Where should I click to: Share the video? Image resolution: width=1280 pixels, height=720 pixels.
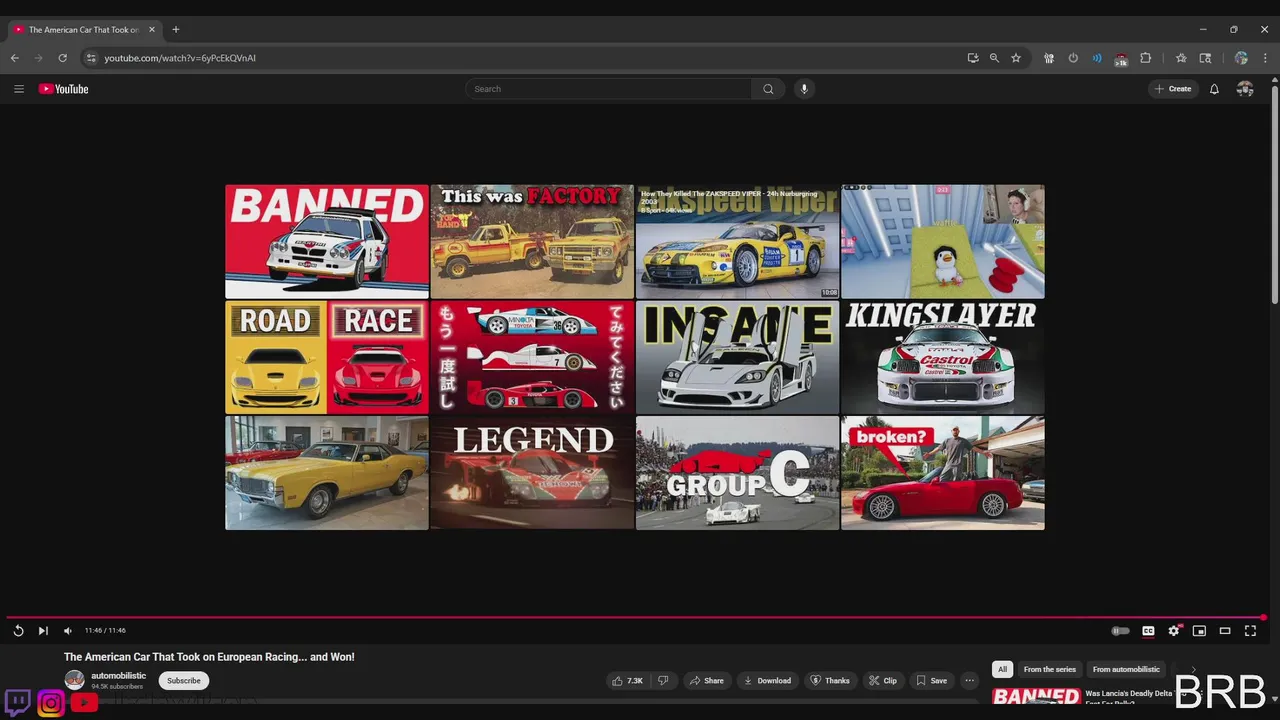click(706, 681)
